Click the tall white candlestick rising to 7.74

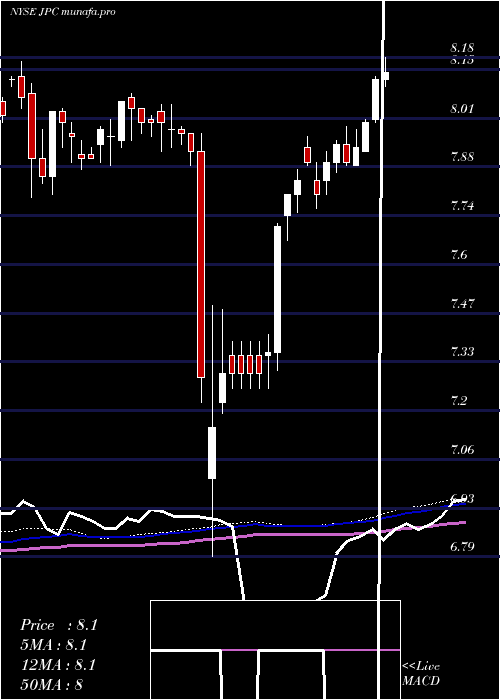278,289
